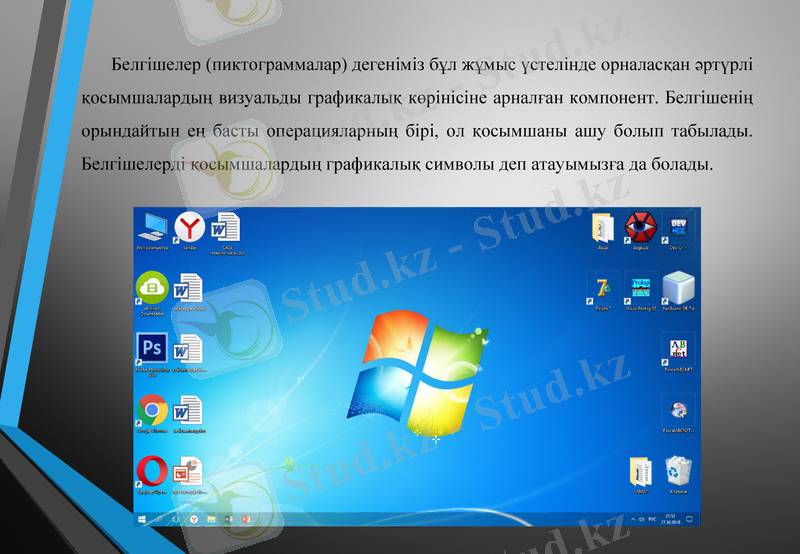Click the volume speaker tray icon
Viewport: 800px width, 554px height.
(x=642, y=519)
